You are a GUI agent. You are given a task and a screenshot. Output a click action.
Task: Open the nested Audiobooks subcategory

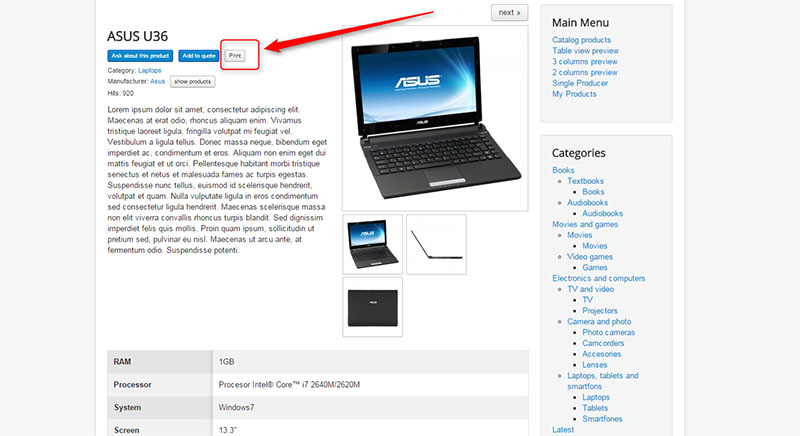tap(603, 213)
